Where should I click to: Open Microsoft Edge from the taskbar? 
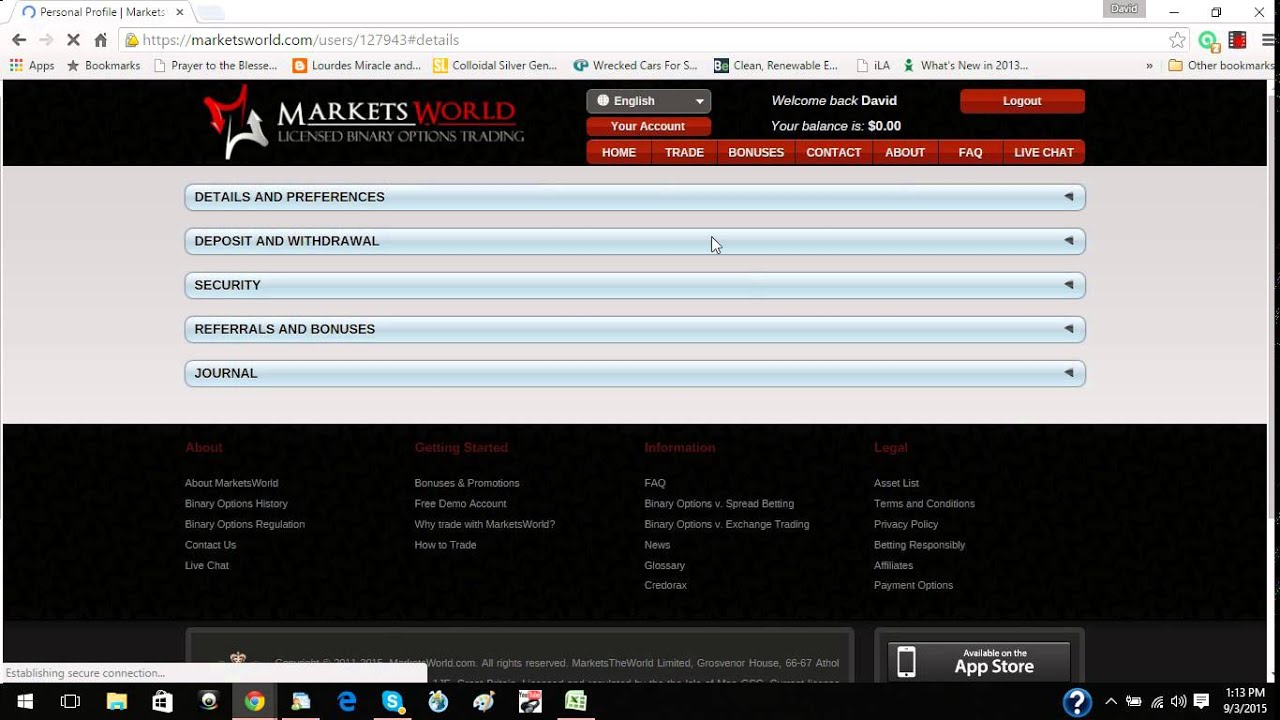(346, 702)
